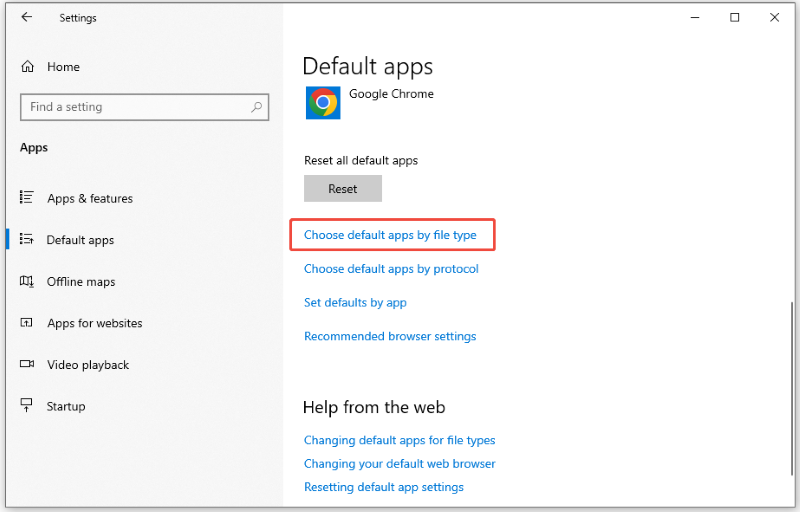This screenshot has width=800, height=512.
Task: Go to Apps & features
Action: point(90,198)
